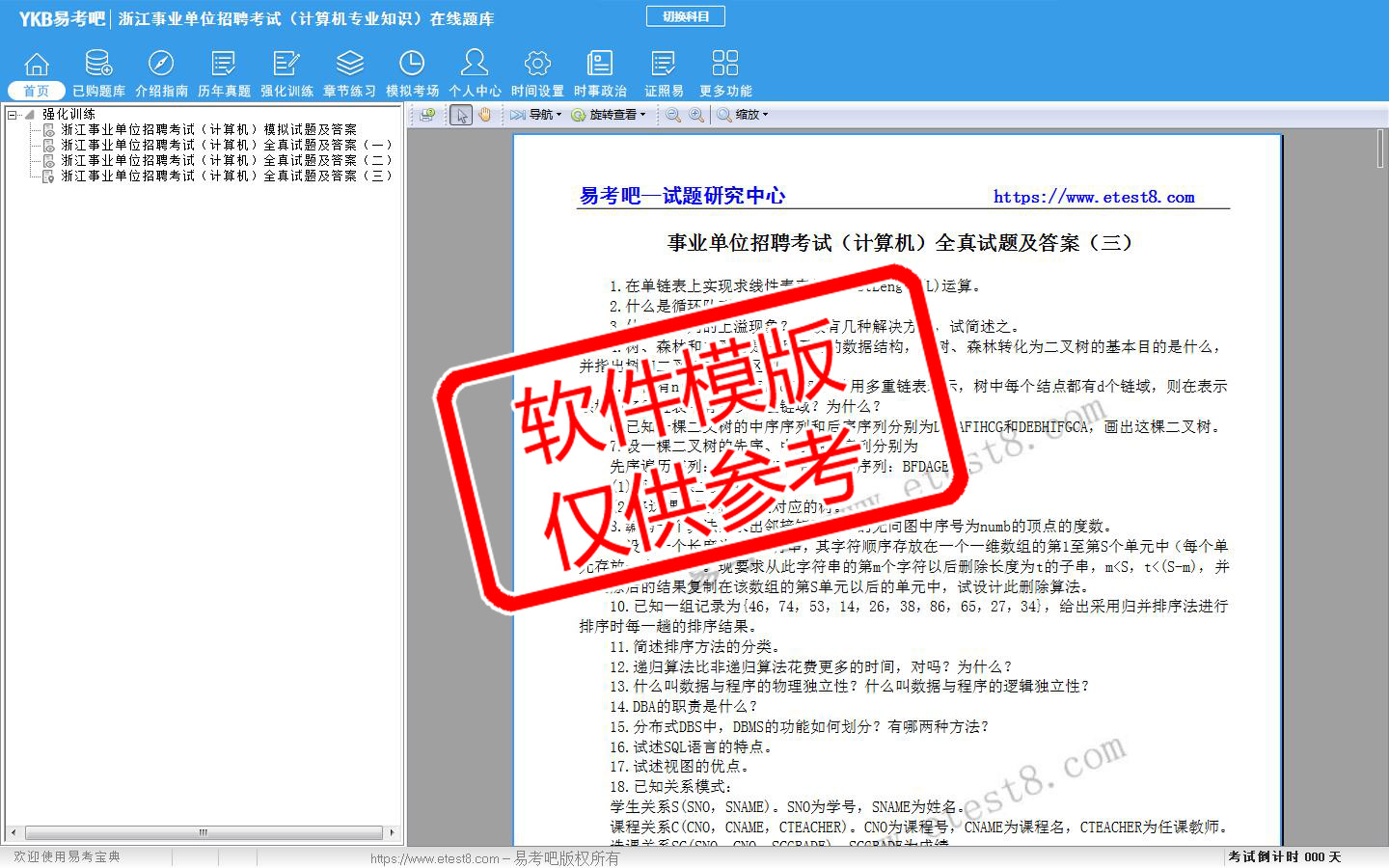Open 历年真题 past exam papers icon
The width and height of the screenshot is (1389, 868).
(224, 64)
